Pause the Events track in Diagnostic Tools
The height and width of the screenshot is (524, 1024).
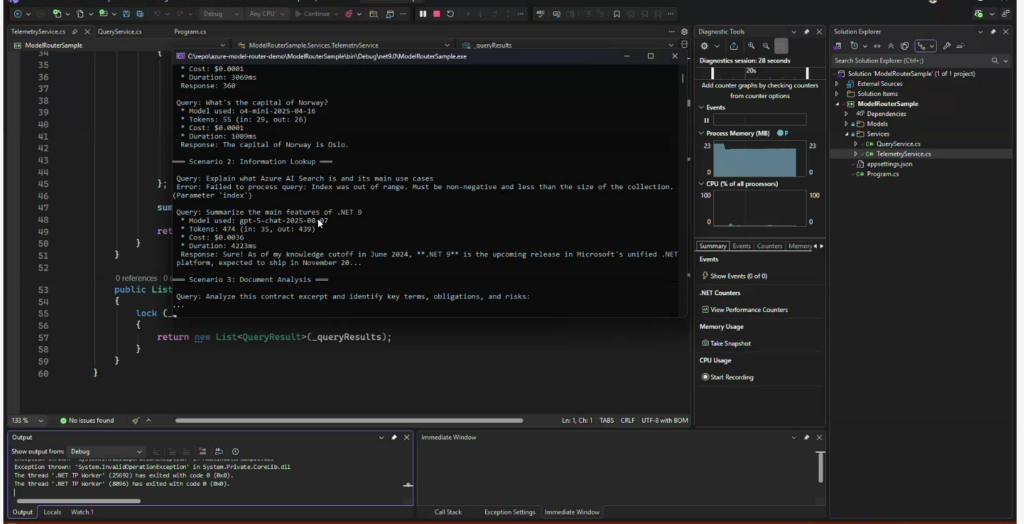tap(705, 120)
